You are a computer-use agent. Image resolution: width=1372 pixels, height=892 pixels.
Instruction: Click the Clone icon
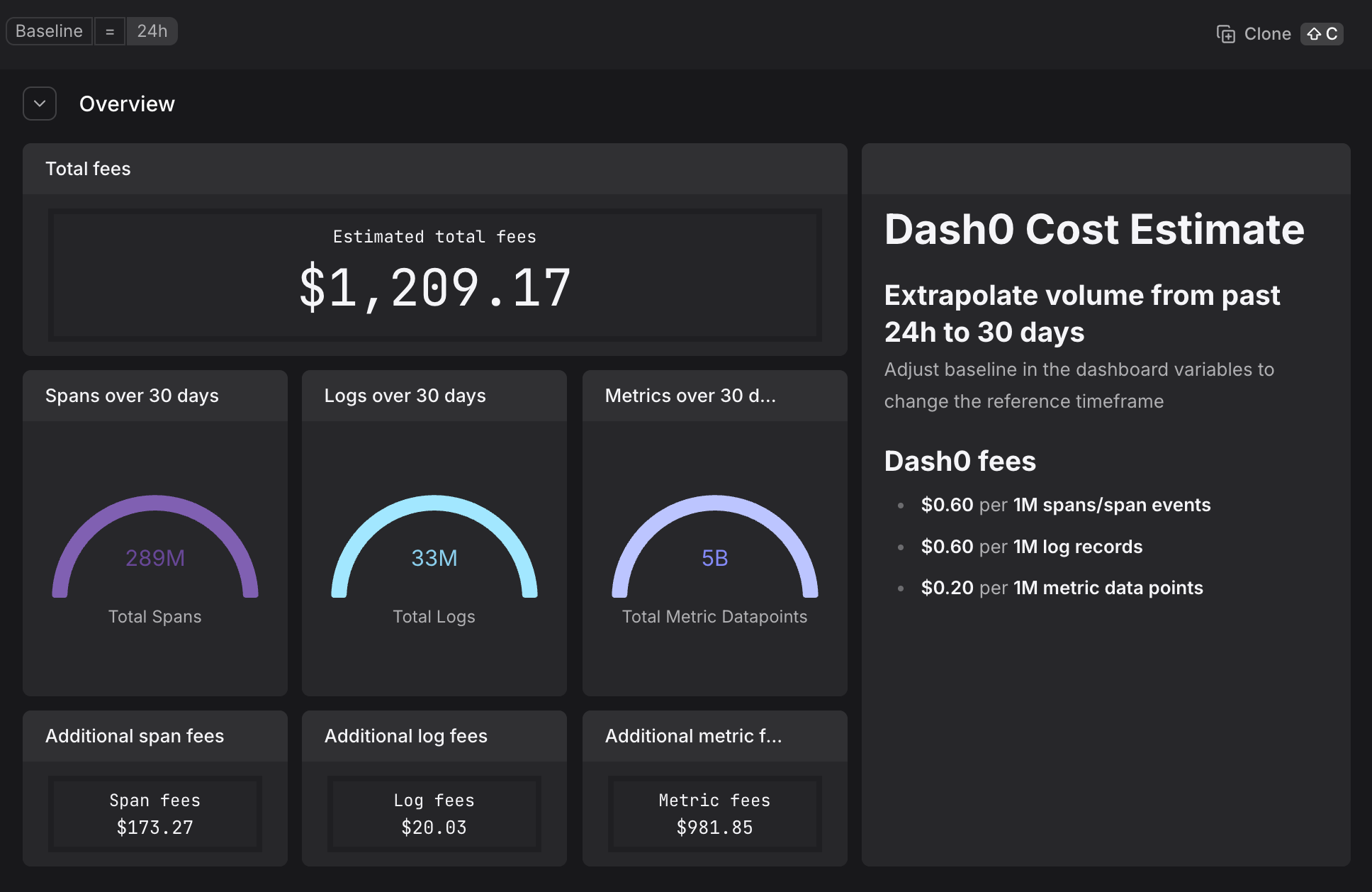pos(1225,34)
